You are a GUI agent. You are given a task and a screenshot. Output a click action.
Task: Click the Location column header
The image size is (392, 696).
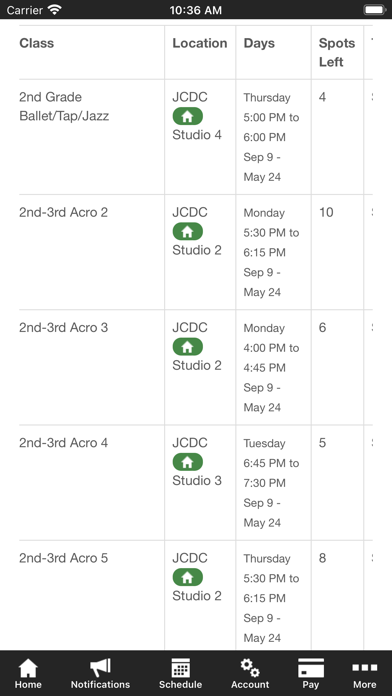[200, 43]
